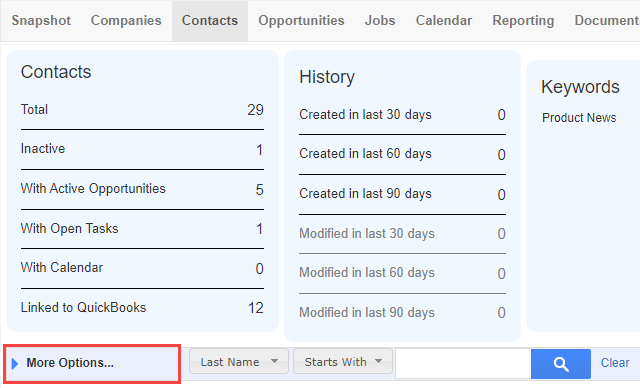This screenshot has width=640, height=388.
Task: Click the Contacts panel heading
Action: (56, 72)
